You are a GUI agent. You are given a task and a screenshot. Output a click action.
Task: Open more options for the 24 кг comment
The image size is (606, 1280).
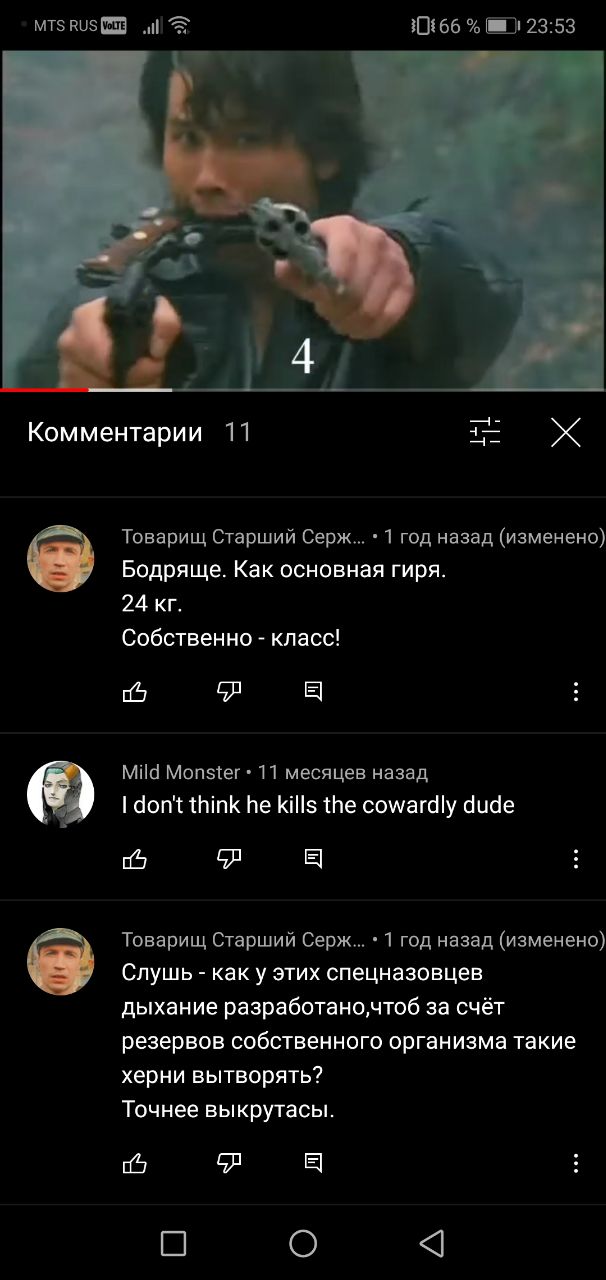tap(575, 691)
